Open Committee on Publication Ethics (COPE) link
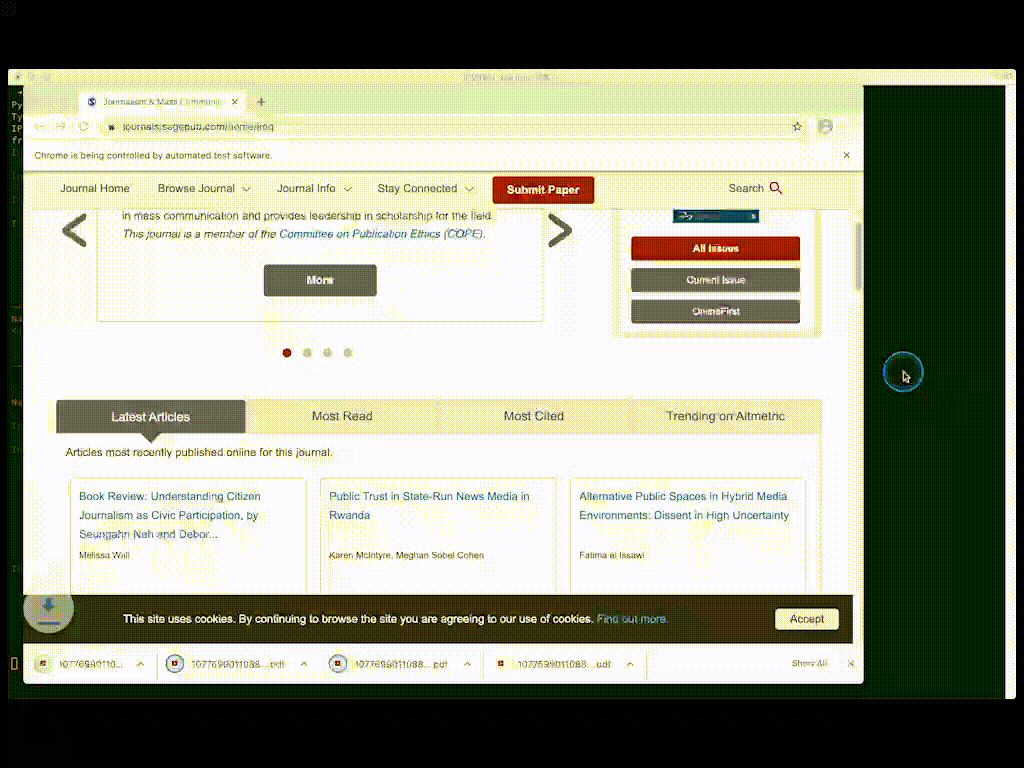This screenshot has width=1024, height=768. 381,234
